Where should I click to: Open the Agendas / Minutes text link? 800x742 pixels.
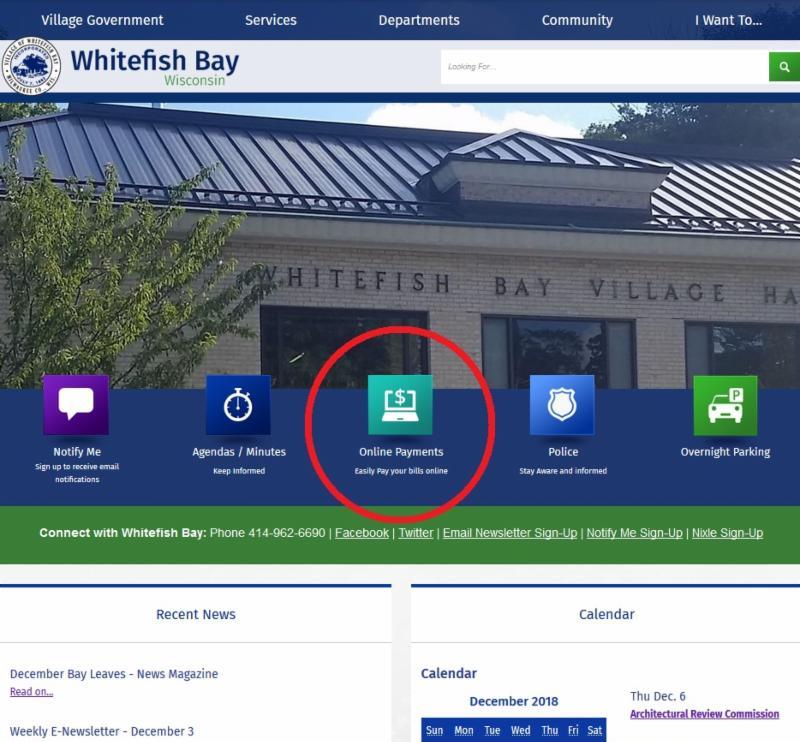239,452
